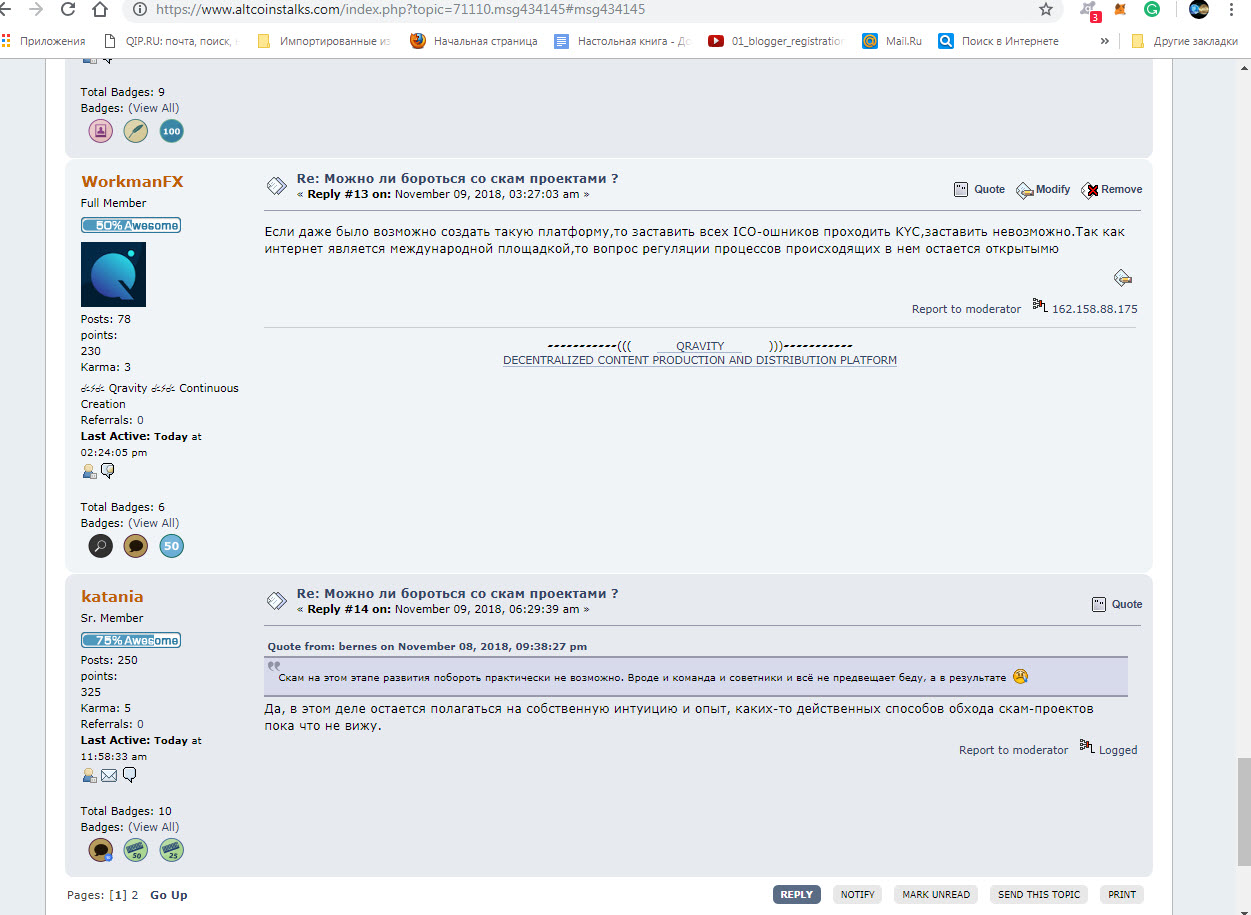Click katania email envelope icon
The width and height of the screenshot is (1251, 915).
coord(109,775)
